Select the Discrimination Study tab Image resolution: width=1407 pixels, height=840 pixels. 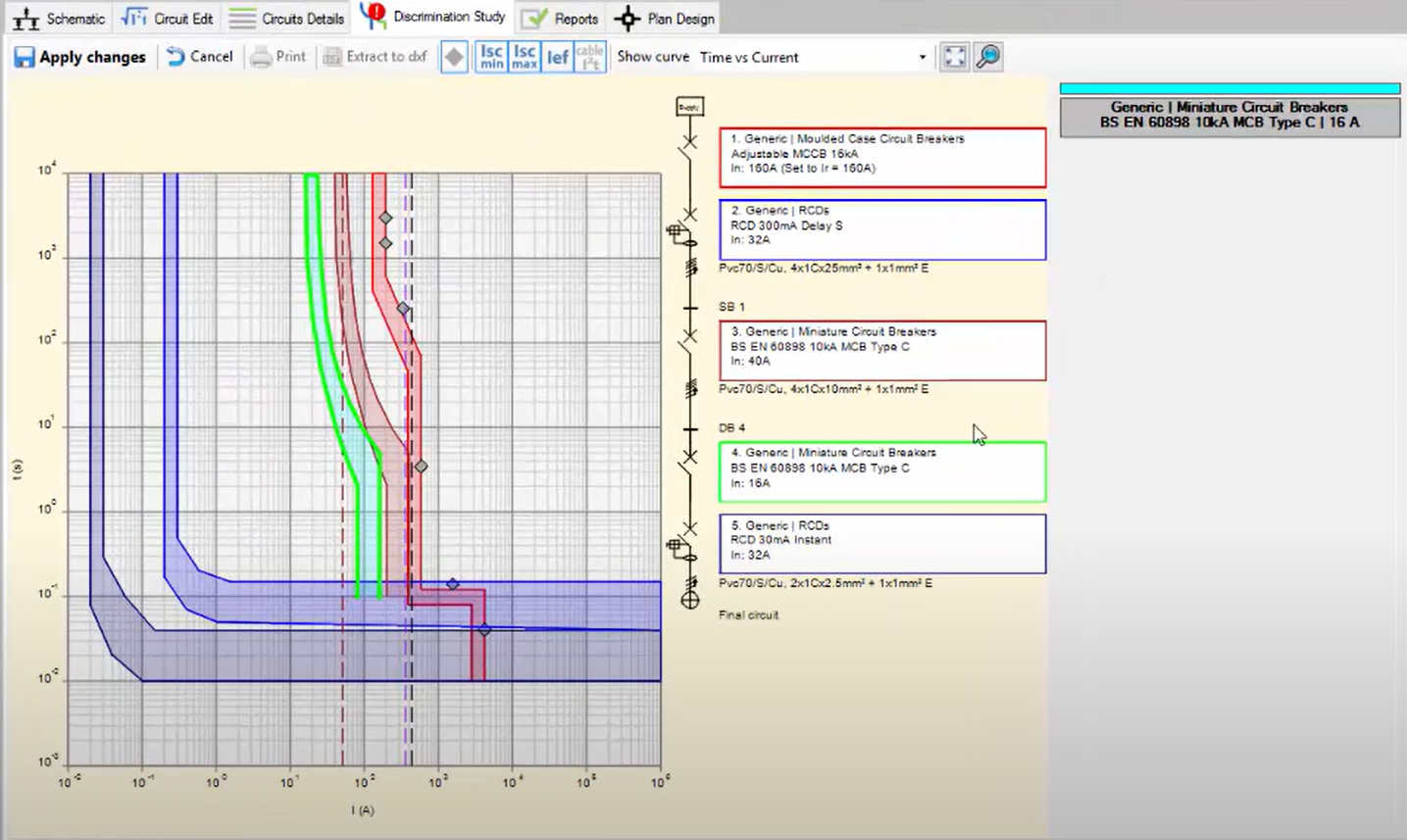432,17
